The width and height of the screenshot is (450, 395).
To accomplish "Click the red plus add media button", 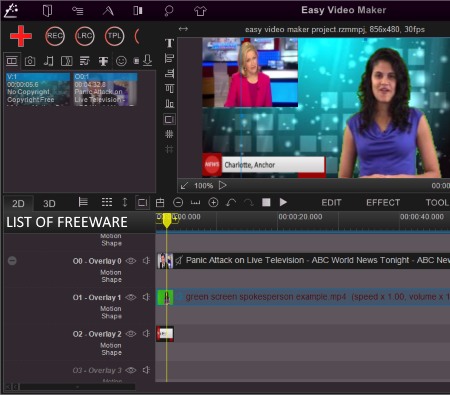I will coord(21,36).
